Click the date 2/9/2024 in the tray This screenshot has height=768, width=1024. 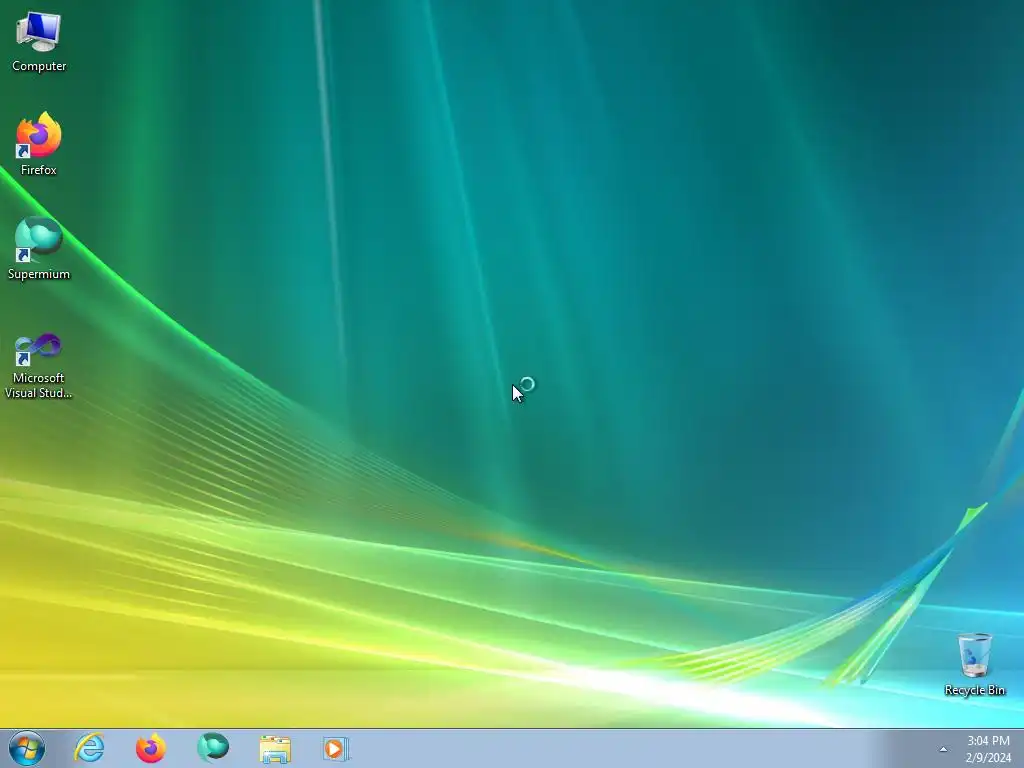point(988,758)
